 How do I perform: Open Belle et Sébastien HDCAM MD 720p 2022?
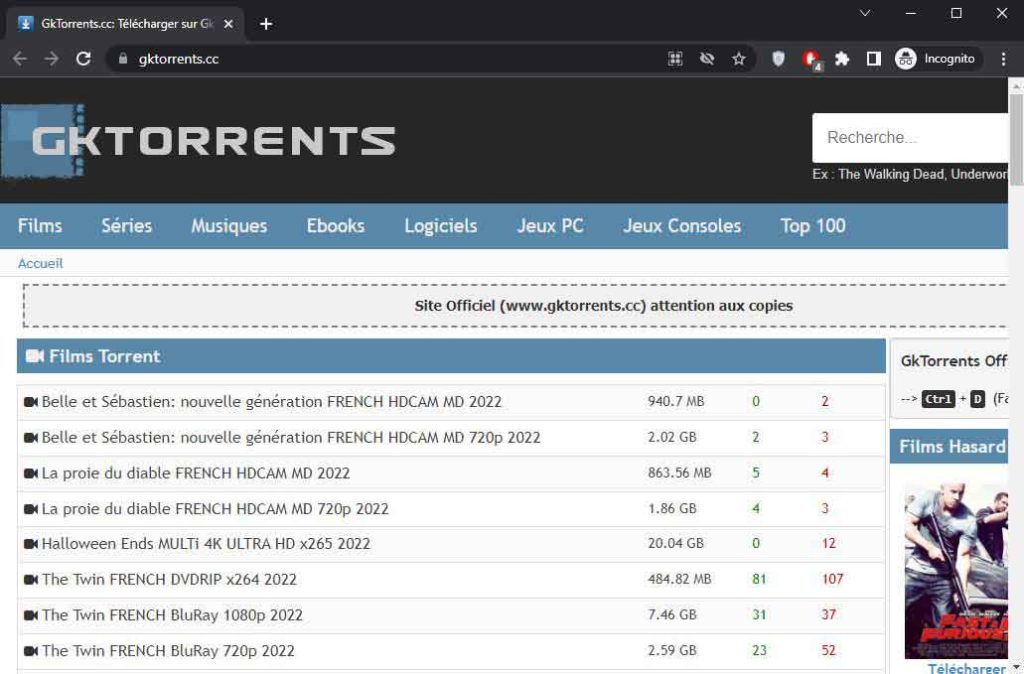point(291,438)
